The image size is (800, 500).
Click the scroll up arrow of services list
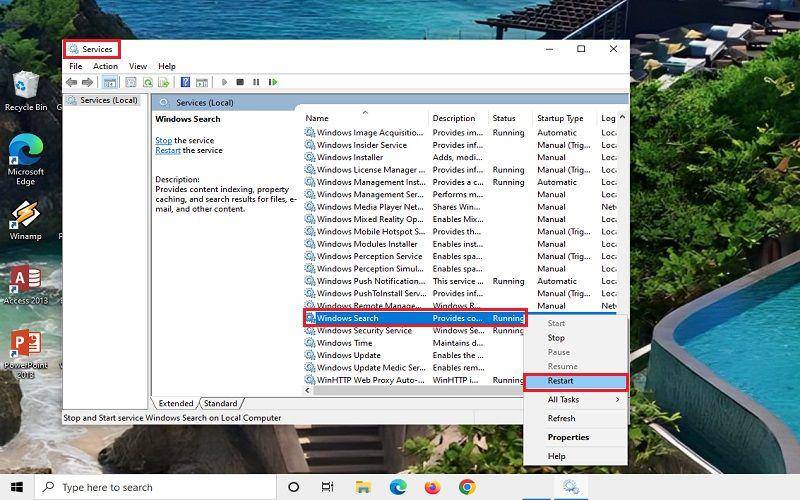(x=622, y=117)
